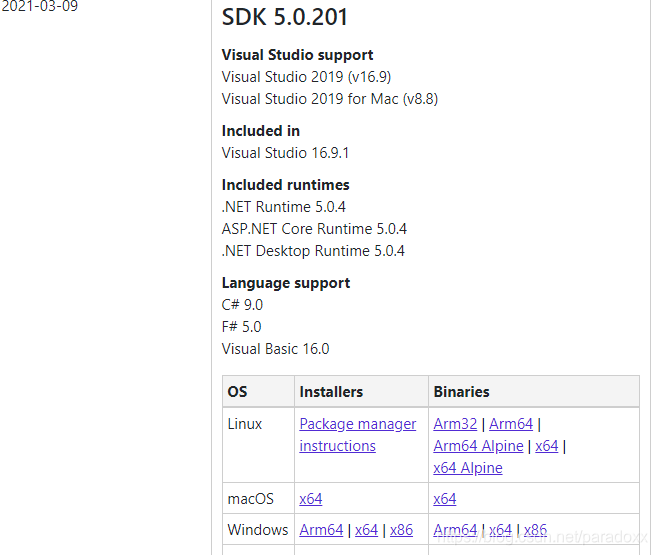Viewport: 657px width, 555px height.
Task: Download Linux x64 binaries
Action: click(x=546, y=446)
